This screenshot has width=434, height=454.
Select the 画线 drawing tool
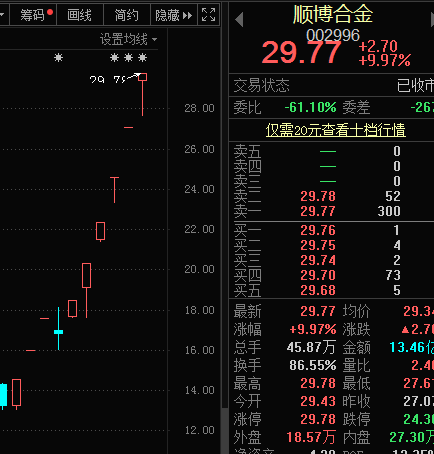80,15
